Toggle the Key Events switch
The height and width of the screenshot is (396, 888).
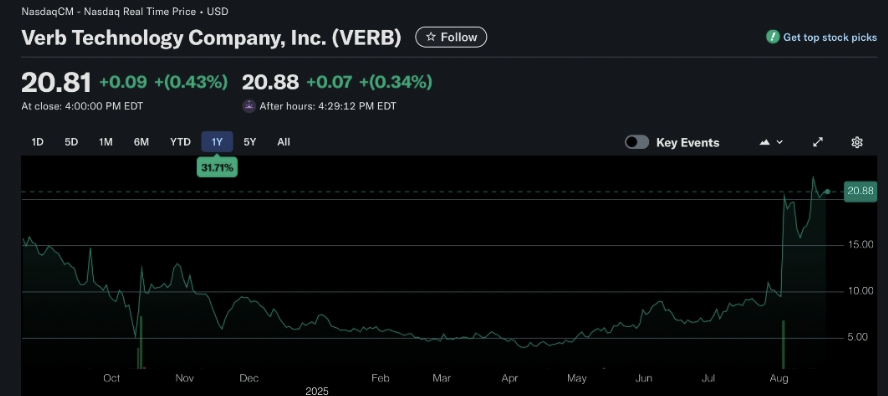pyautogui.click(x=637, y=142)
